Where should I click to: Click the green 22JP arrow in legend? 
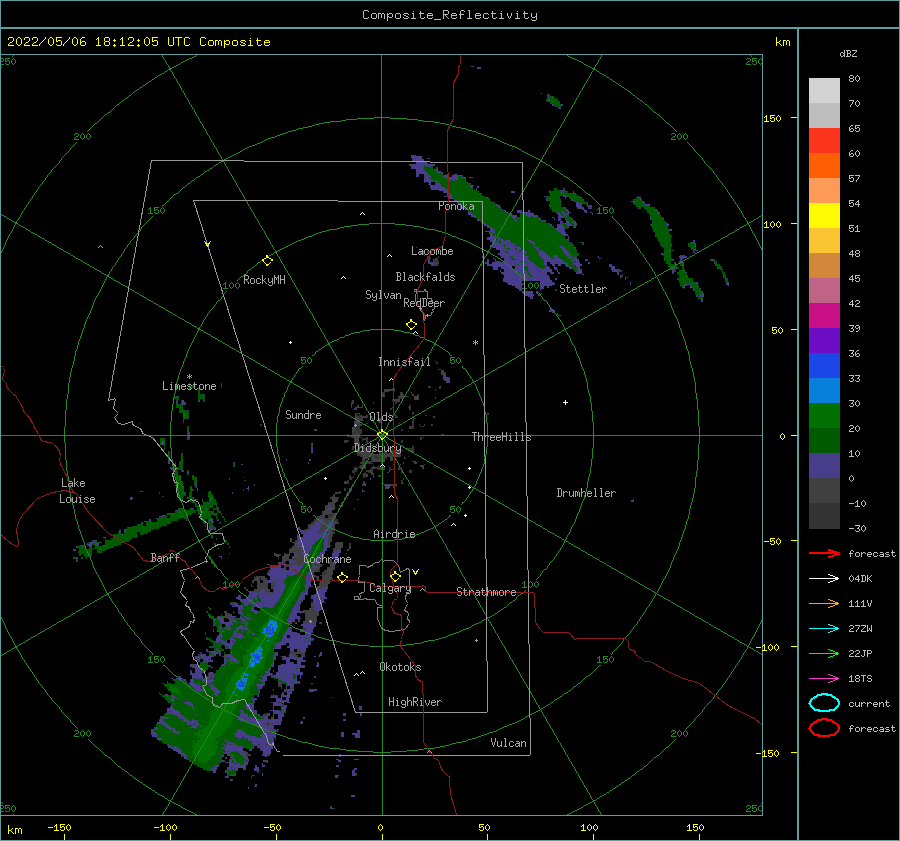[824, 653]
